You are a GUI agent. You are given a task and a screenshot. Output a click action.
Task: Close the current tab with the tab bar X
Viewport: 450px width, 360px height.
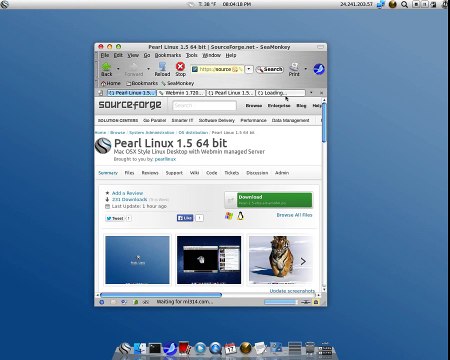[x=321, y=93]
